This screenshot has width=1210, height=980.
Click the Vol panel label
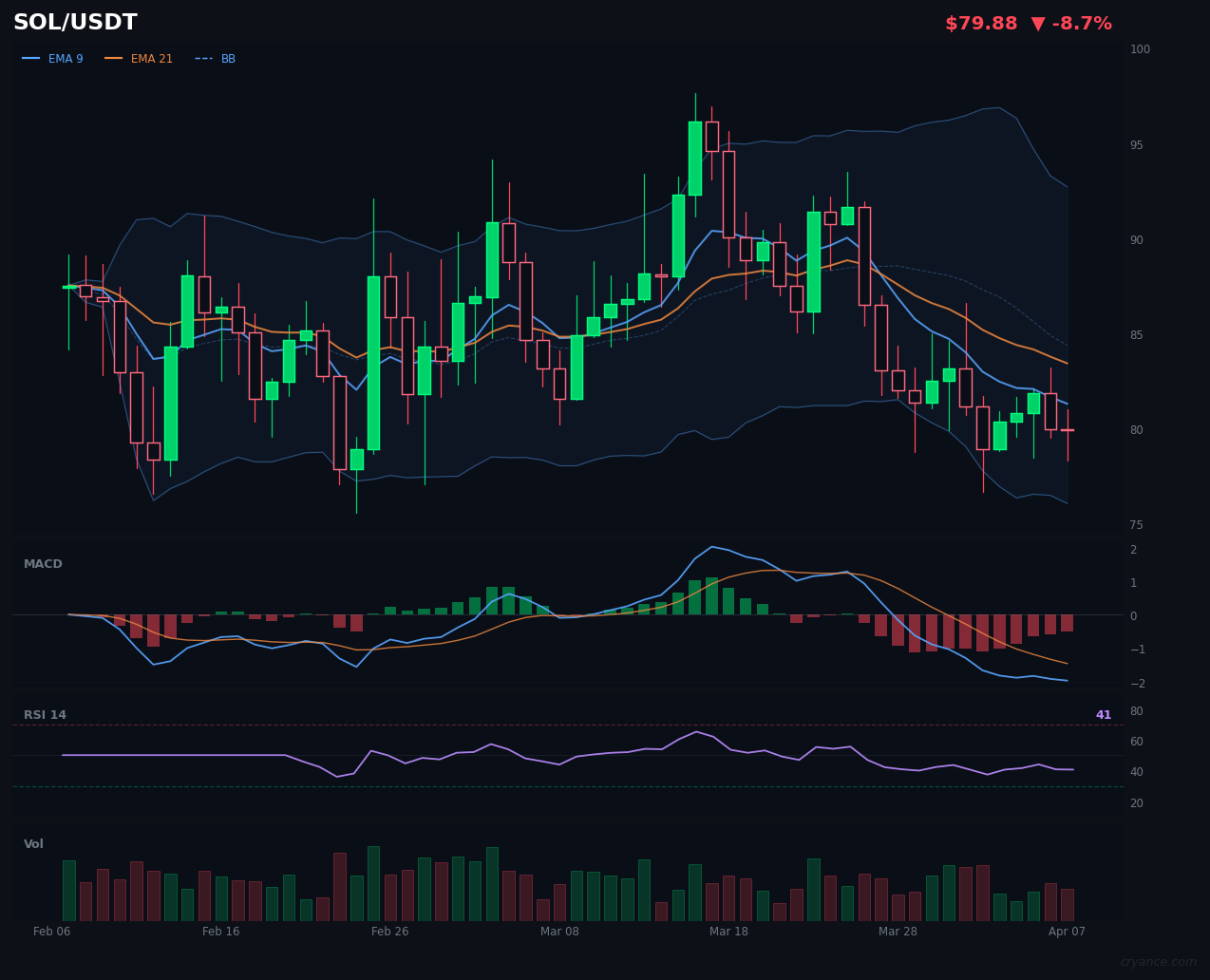click(33, 843)
